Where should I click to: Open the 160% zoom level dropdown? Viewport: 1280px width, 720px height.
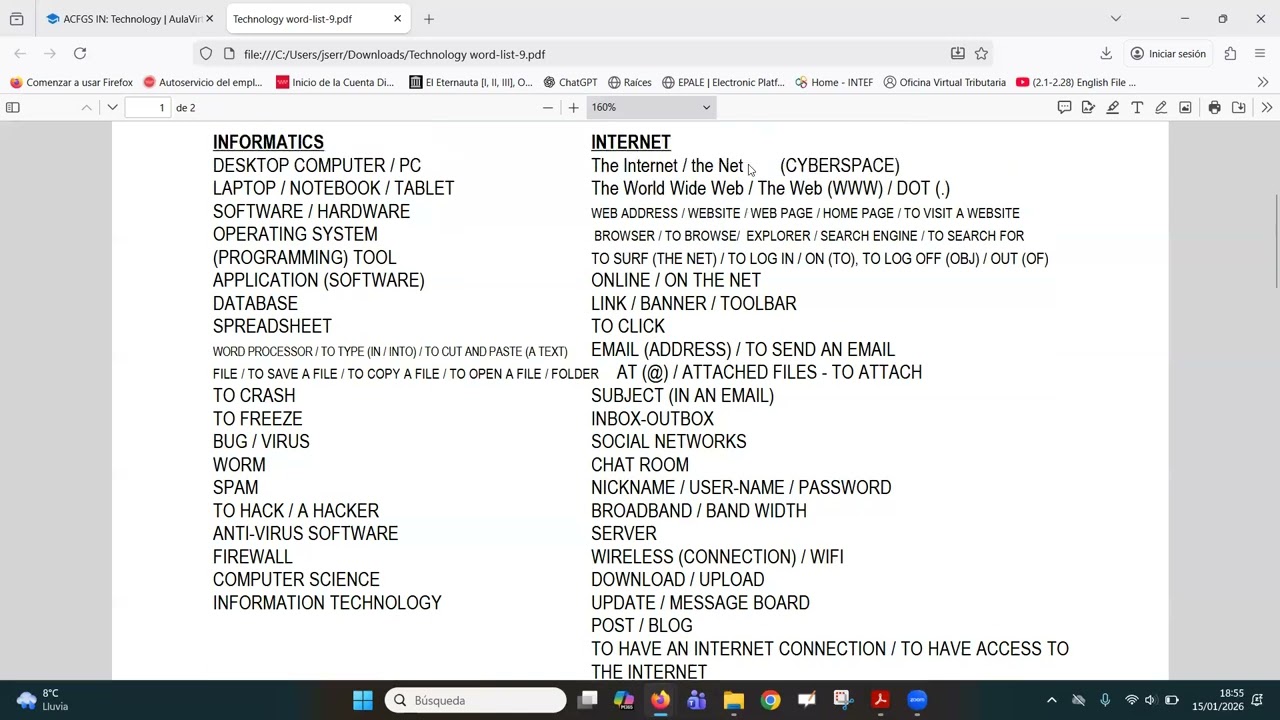click(x=650, y=107)
